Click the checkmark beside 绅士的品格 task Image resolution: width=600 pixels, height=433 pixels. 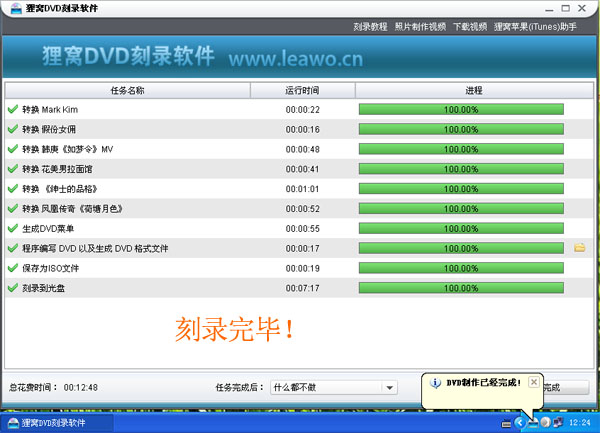point(13,189)
